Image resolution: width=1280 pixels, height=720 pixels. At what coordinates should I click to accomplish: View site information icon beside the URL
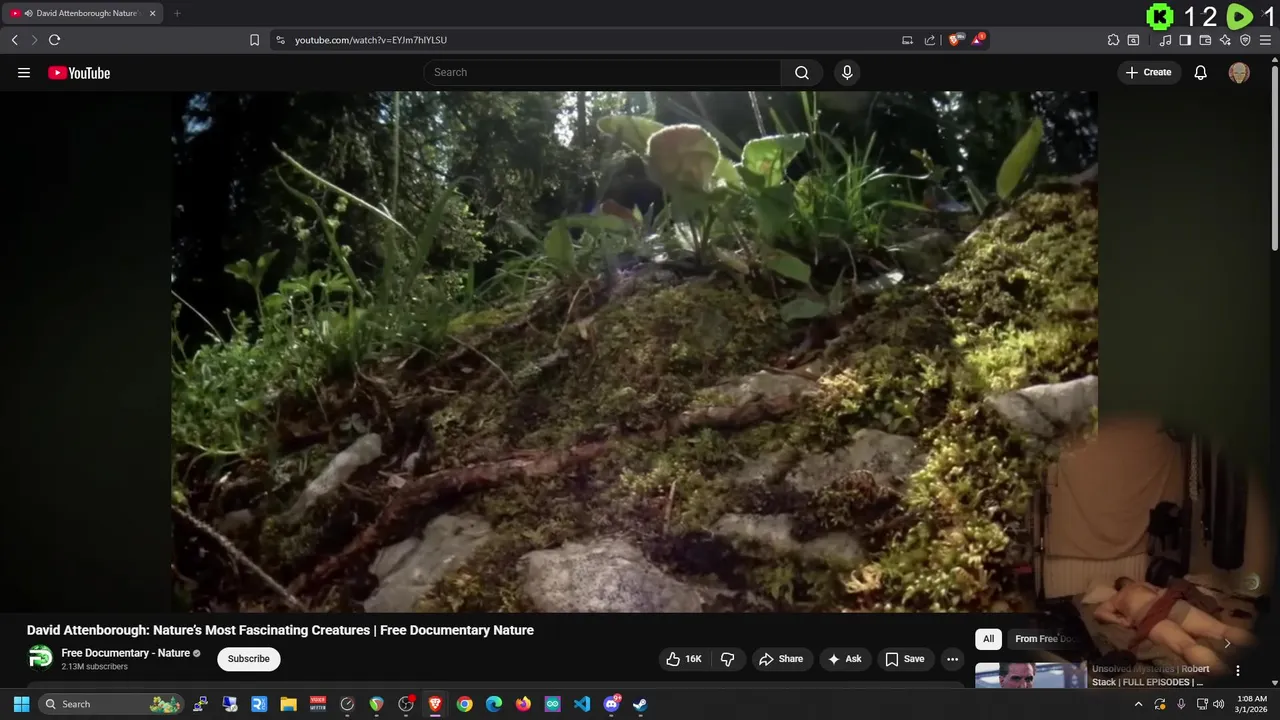(280, 40)
